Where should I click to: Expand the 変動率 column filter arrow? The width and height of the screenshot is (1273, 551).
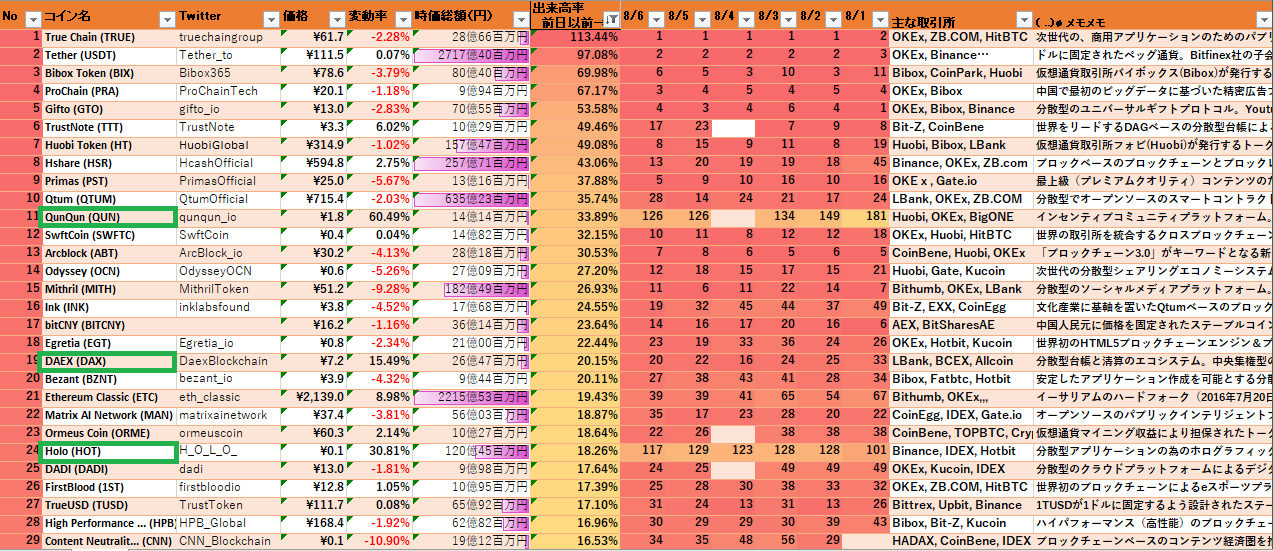pos(402,19)
